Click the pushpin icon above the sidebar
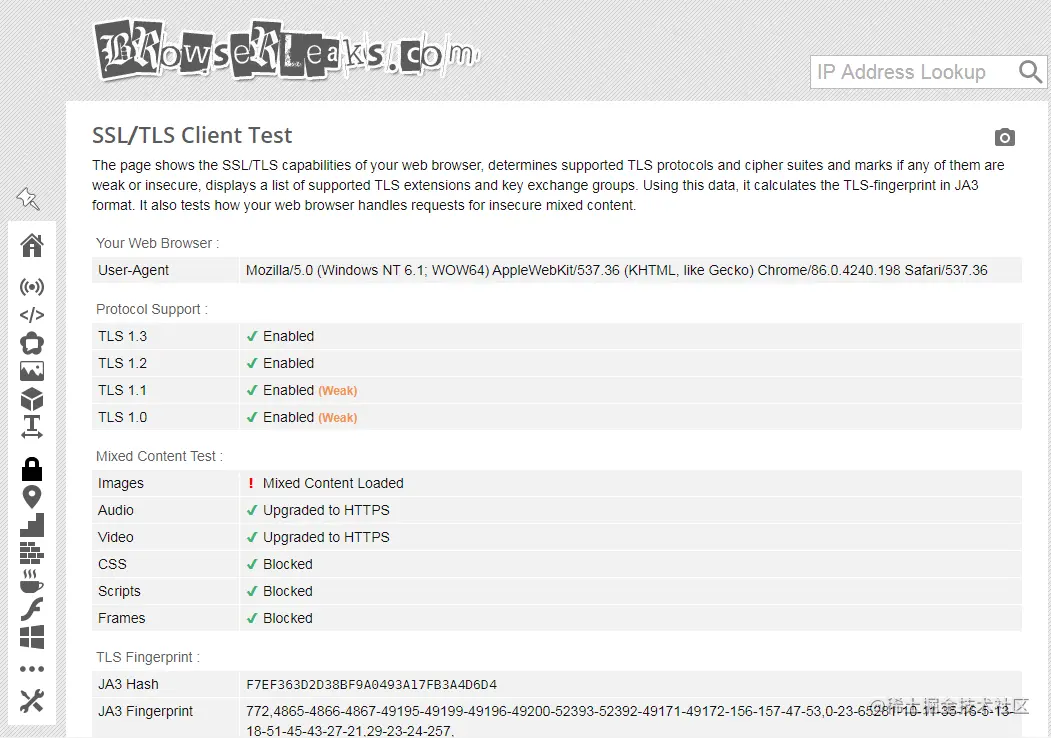 pos(28,198)
